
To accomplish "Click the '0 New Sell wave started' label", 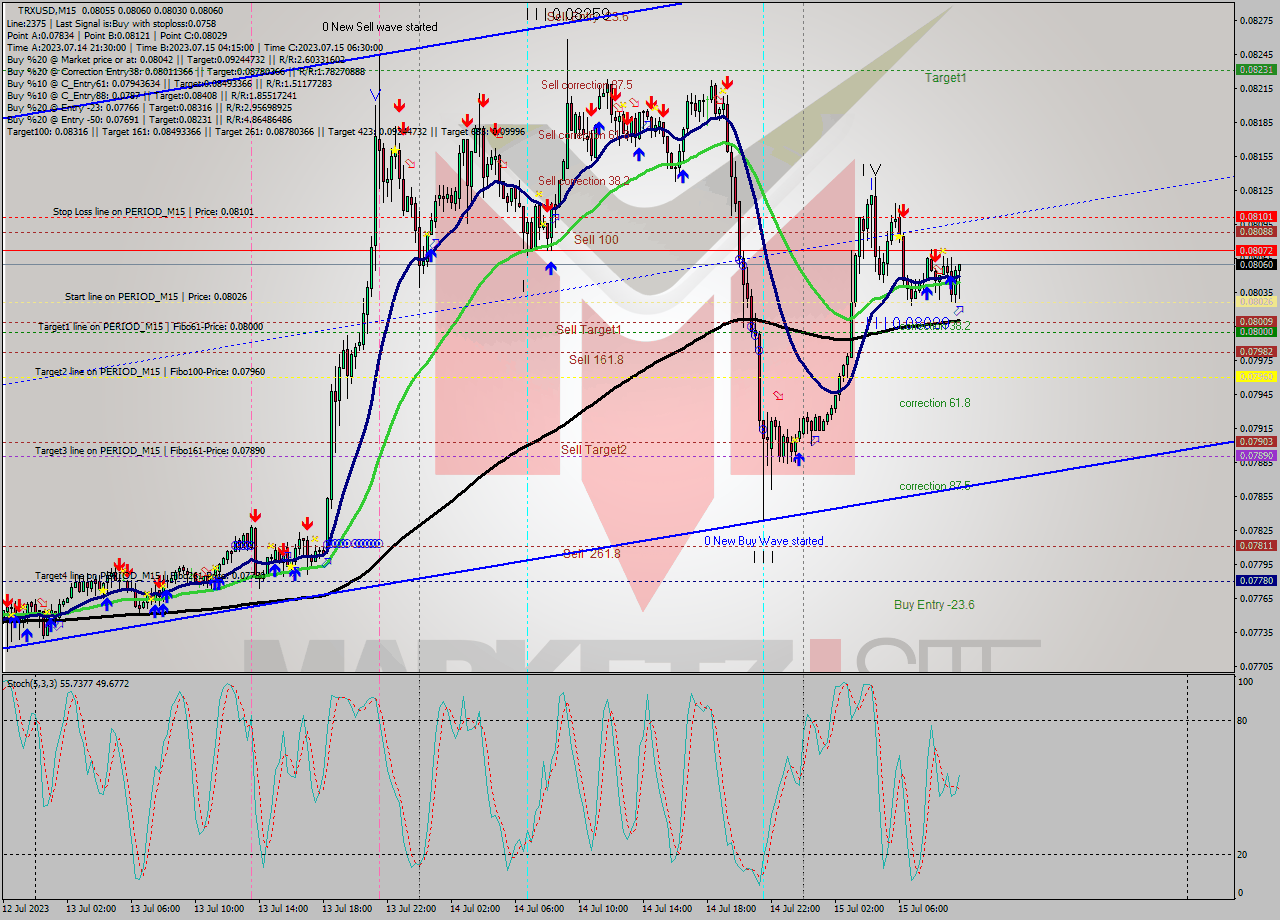I will [380, 27].
